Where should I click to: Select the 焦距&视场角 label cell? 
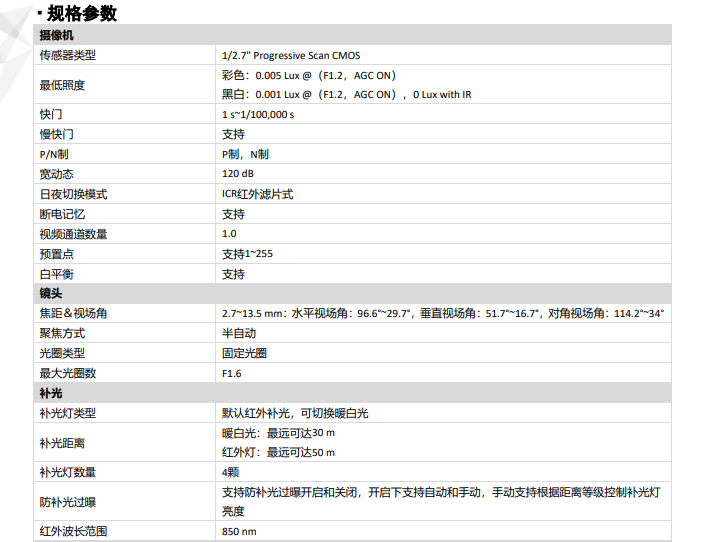coord(73,313)
